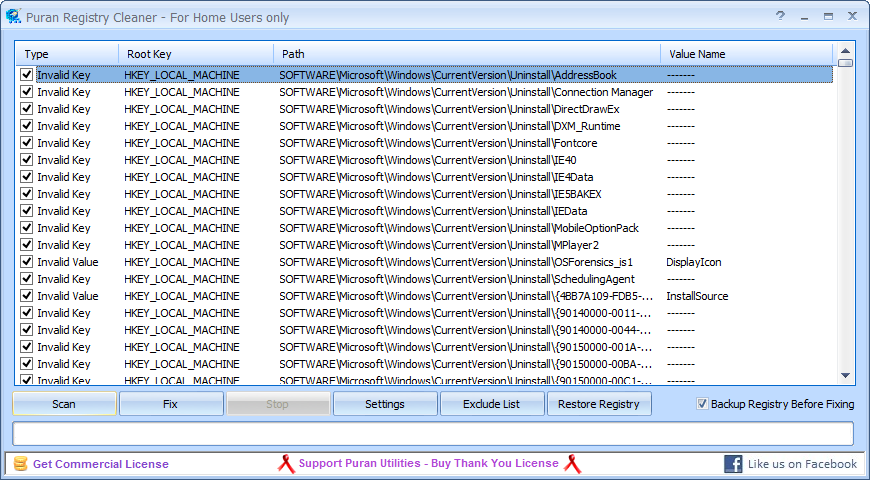
Task: Toggle checkbox for SchedulingAgent row
Action: [x=26, y=279]
